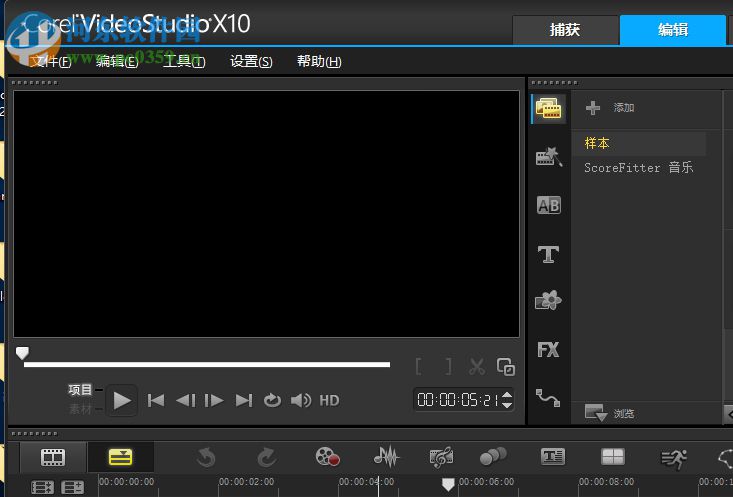Switch to the 编辑 (Edit) tab
The image size is (733, 497).
coord(673,30)
